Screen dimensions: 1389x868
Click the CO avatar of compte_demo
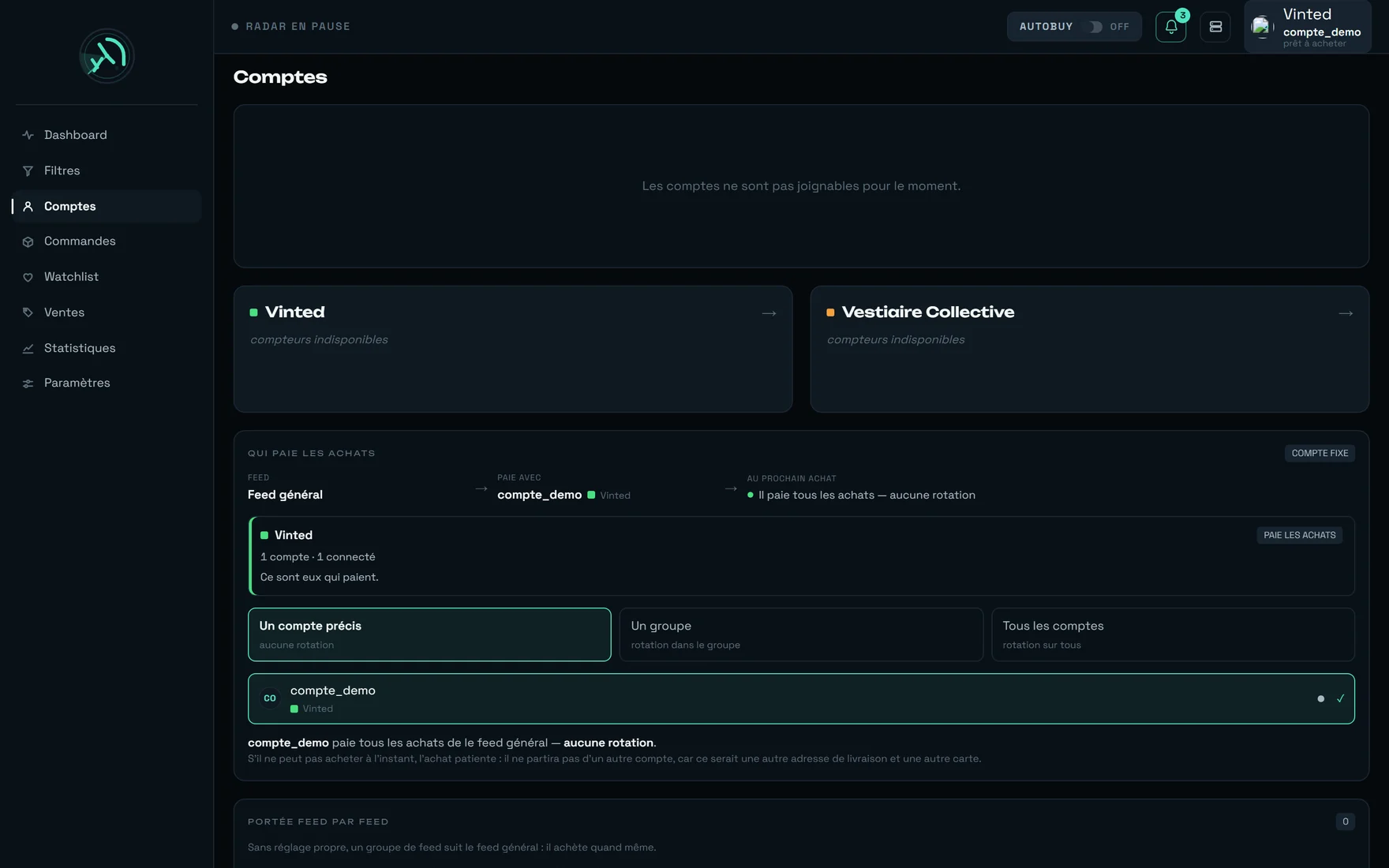pos(270,698)
